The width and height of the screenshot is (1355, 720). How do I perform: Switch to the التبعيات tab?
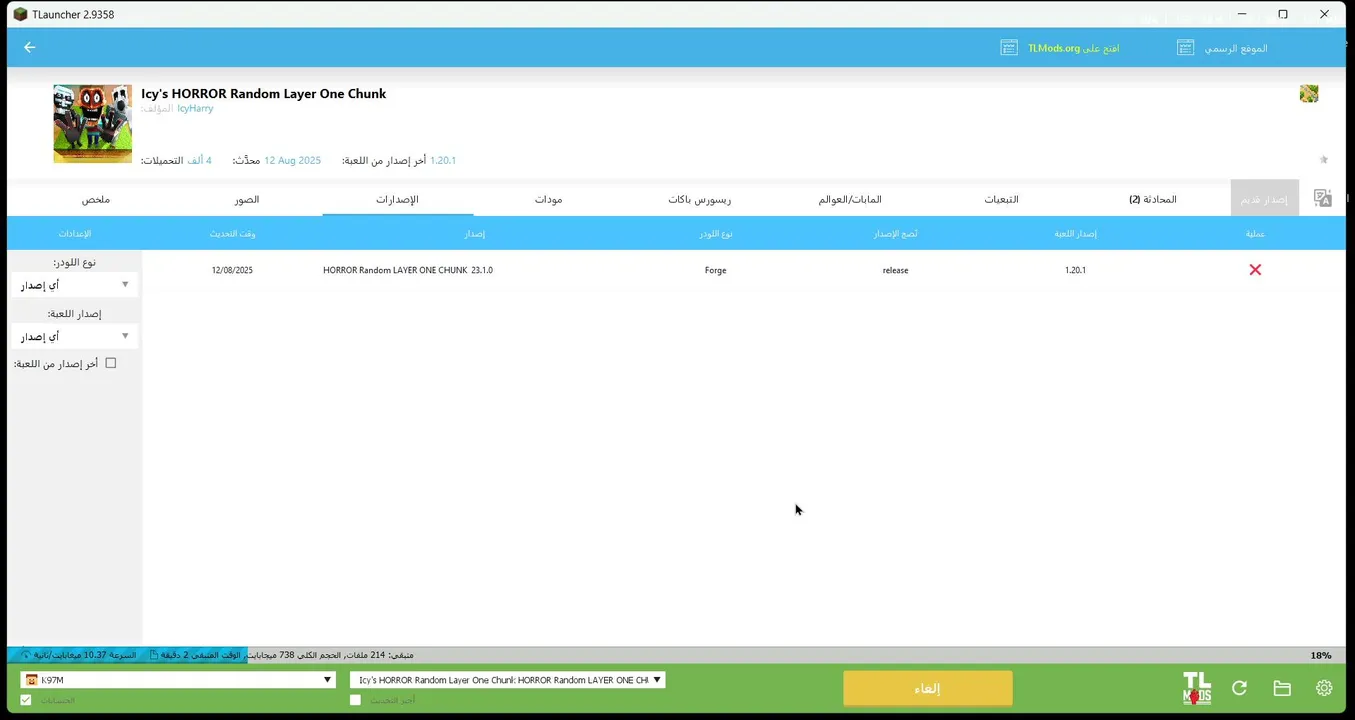point(1001,199)
